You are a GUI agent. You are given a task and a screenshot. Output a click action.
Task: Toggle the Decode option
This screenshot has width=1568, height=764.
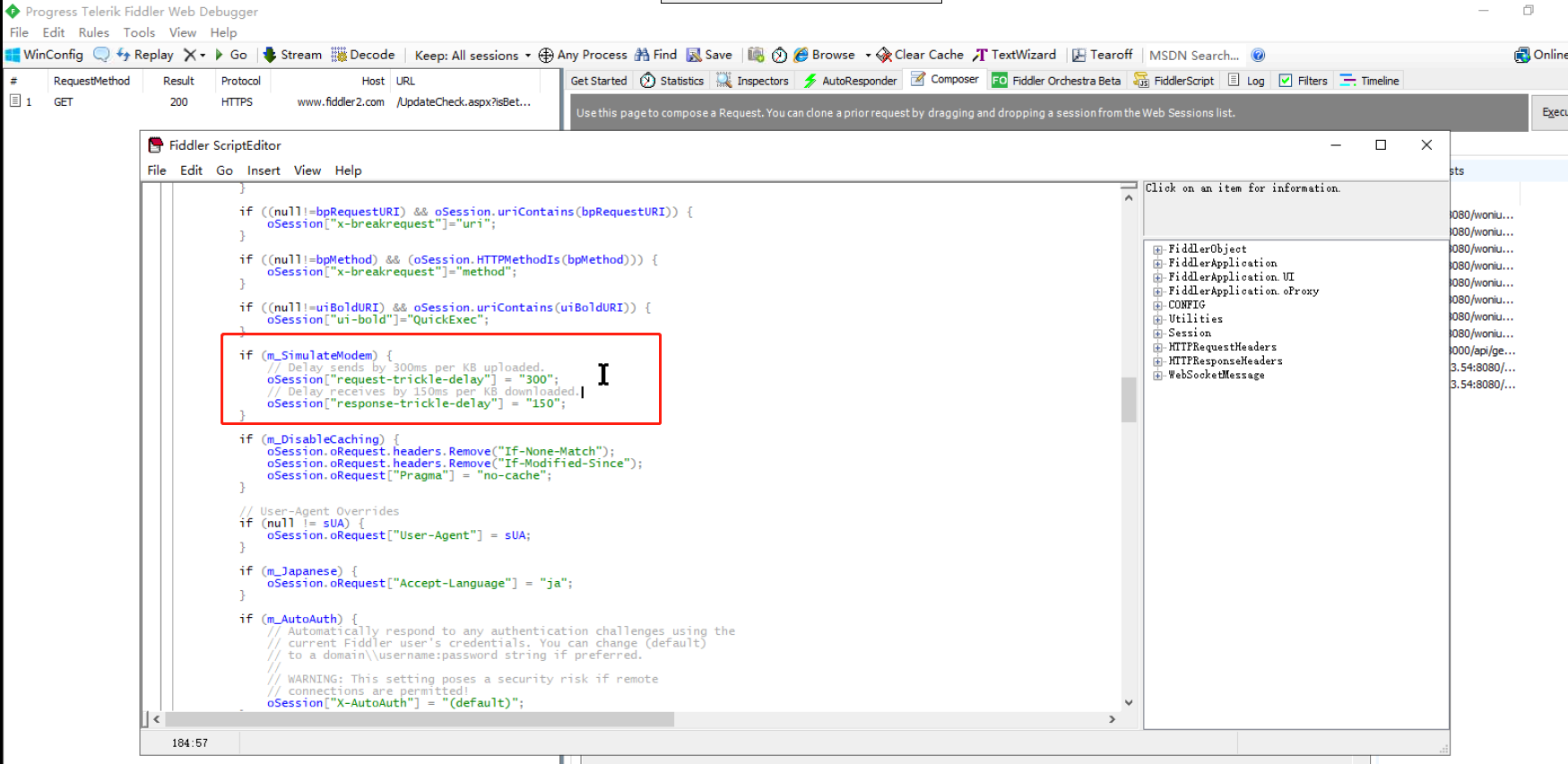(x=363, y=55)
